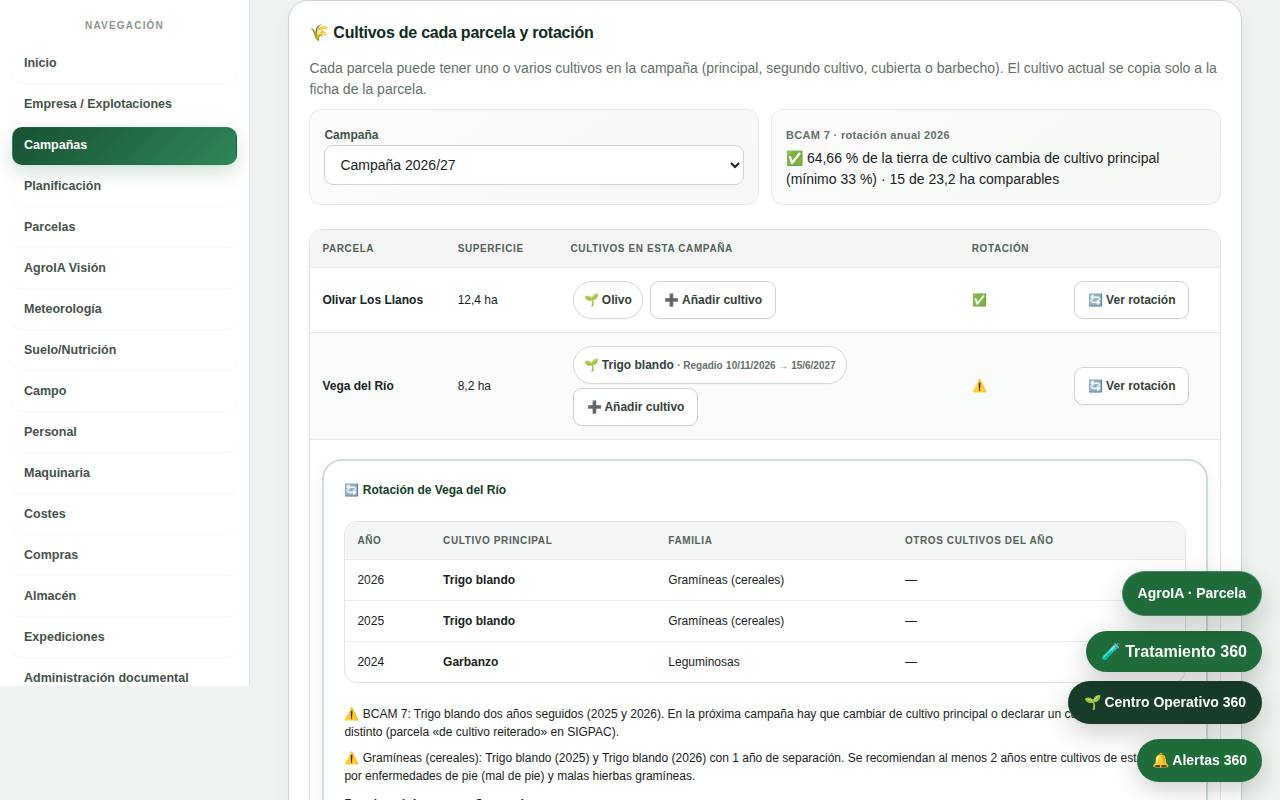
Task: Open AgroIA · Parcela assistant
Action: pyautogui.click(x=1191, y=593)
